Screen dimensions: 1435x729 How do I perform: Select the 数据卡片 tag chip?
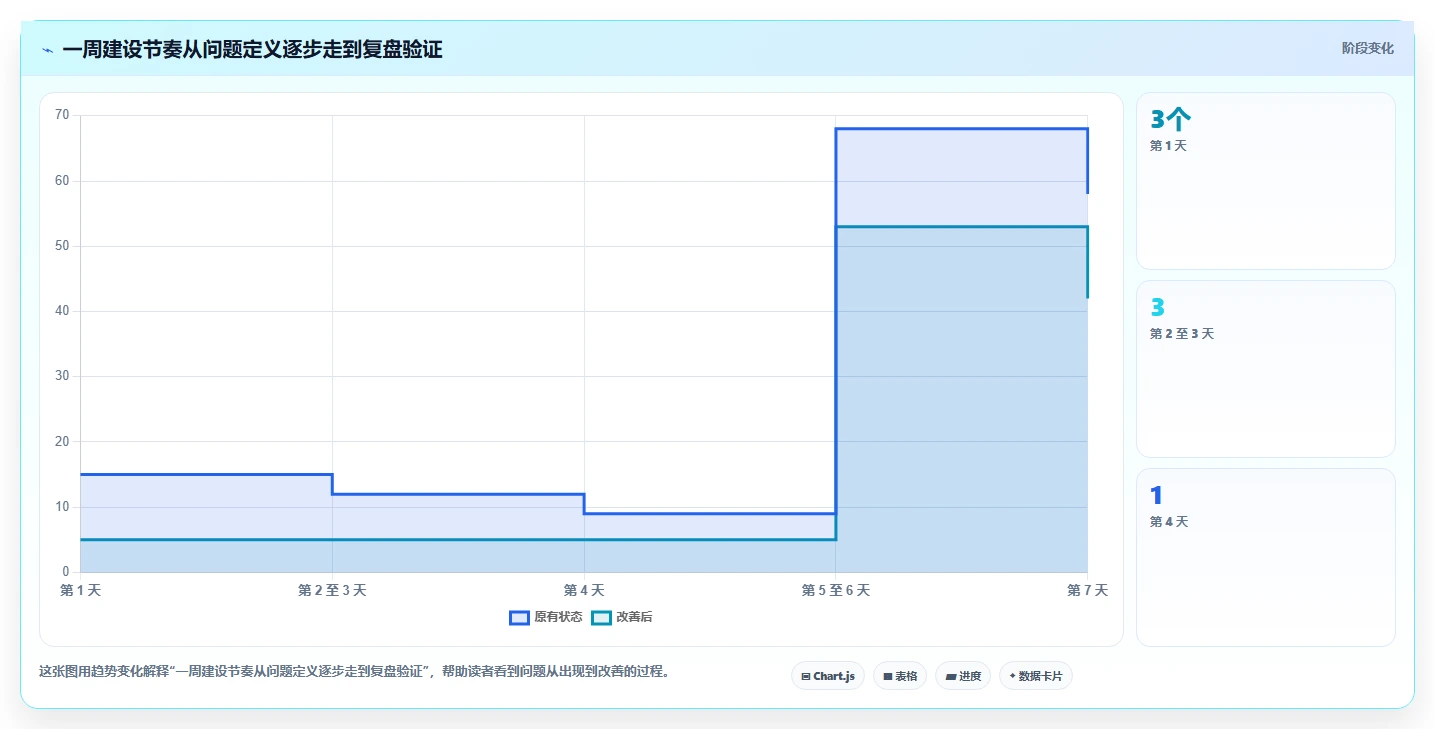point(1036,676)
